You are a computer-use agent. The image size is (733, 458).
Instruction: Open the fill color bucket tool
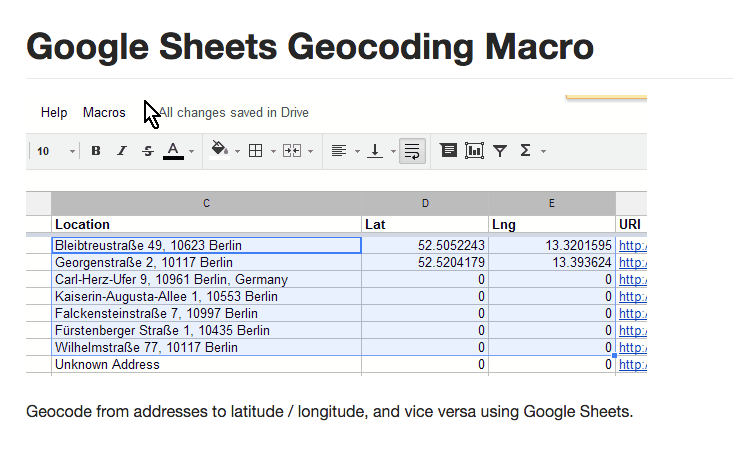point(219,150)
